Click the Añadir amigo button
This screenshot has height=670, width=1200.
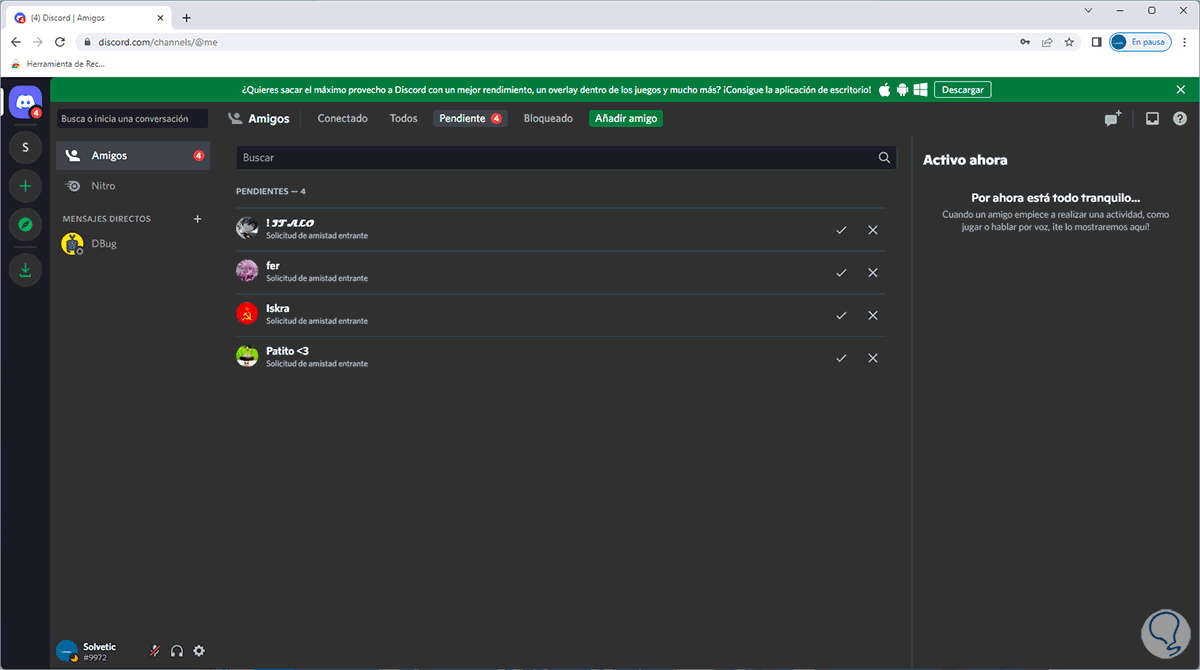click(626, 118)
